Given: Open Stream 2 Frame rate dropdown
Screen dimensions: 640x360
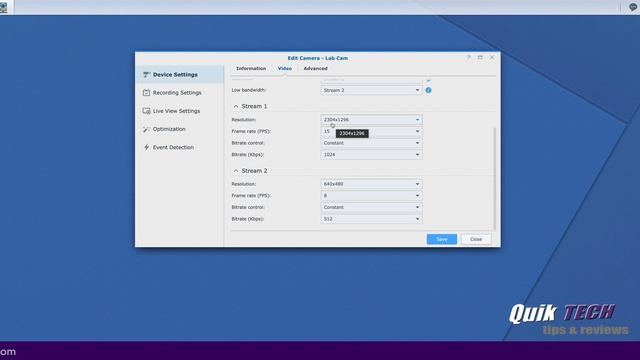Looking at the screenshot, I should [371, 196].
